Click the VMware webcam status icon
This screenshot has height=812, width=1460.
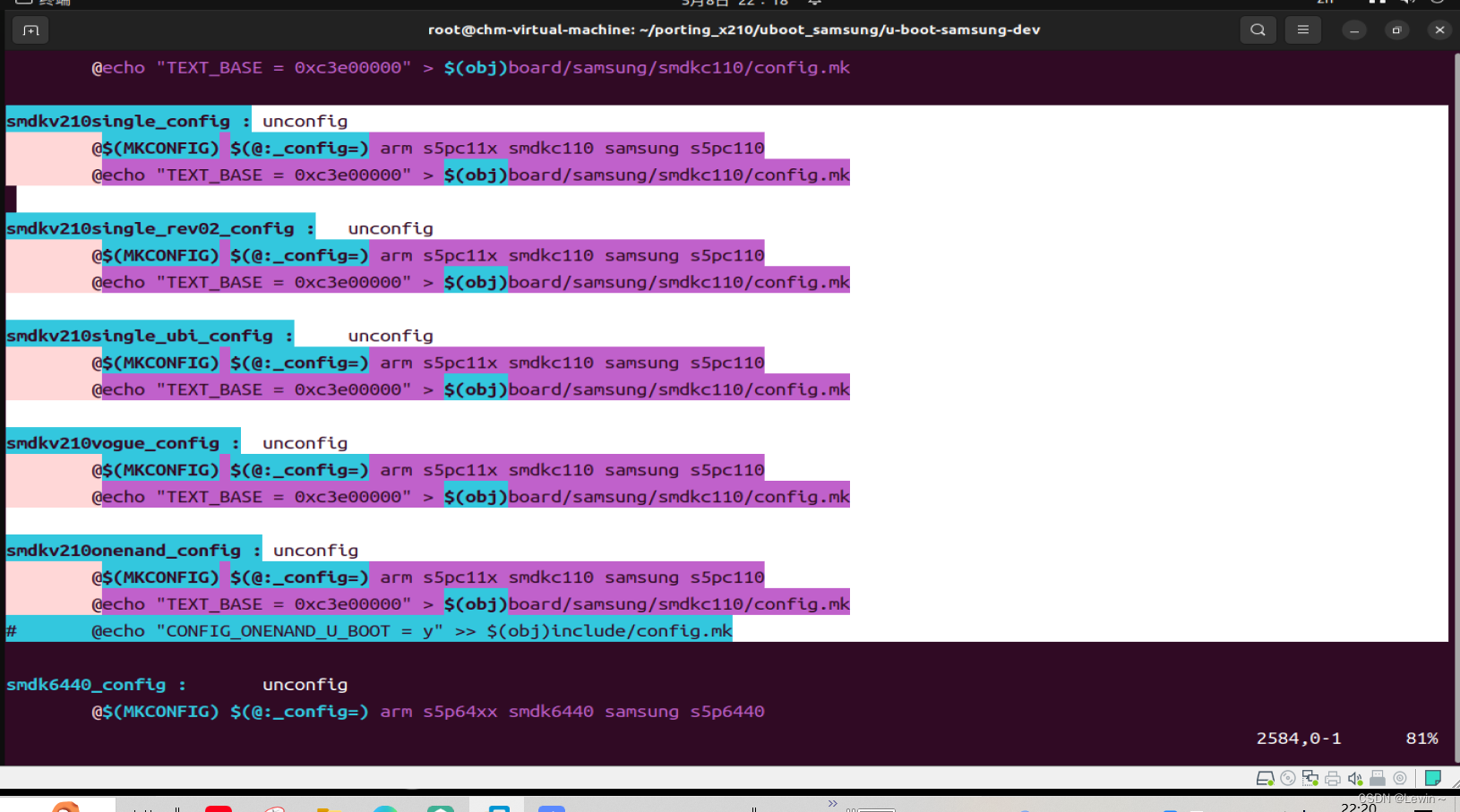(x=1400, y=778)
